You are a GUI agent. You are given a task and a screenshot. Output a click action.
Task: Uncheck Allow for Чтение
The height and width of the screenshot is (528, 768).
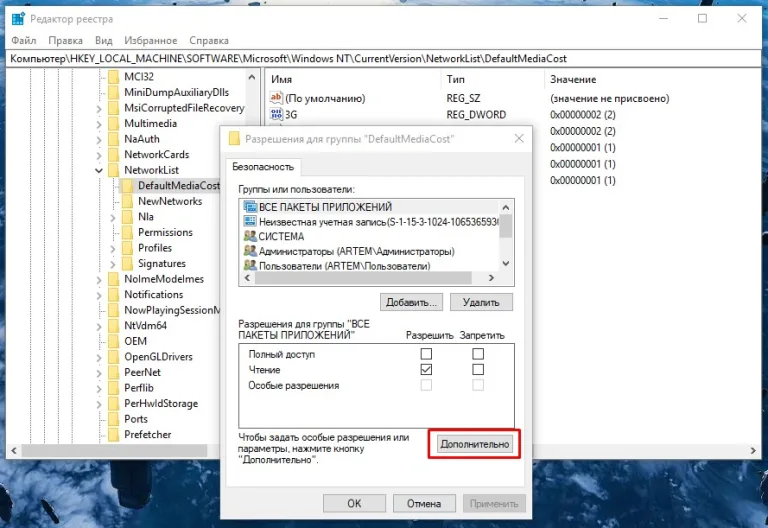[x=426, y=369]
